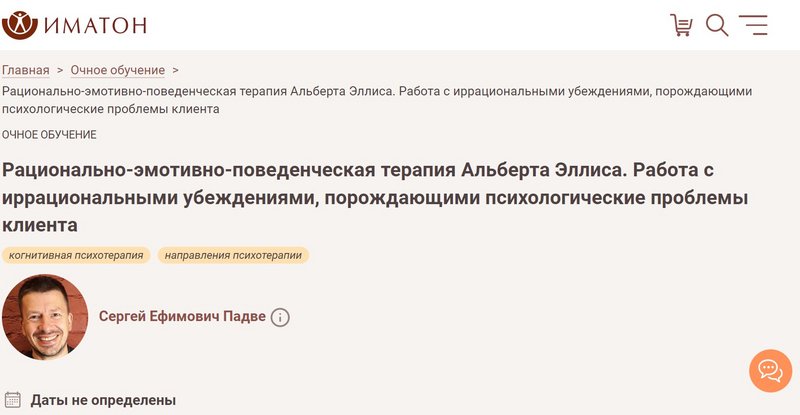Open the Очное обучение breadcrumb link
800x415 pixels.
click(117, 70)
